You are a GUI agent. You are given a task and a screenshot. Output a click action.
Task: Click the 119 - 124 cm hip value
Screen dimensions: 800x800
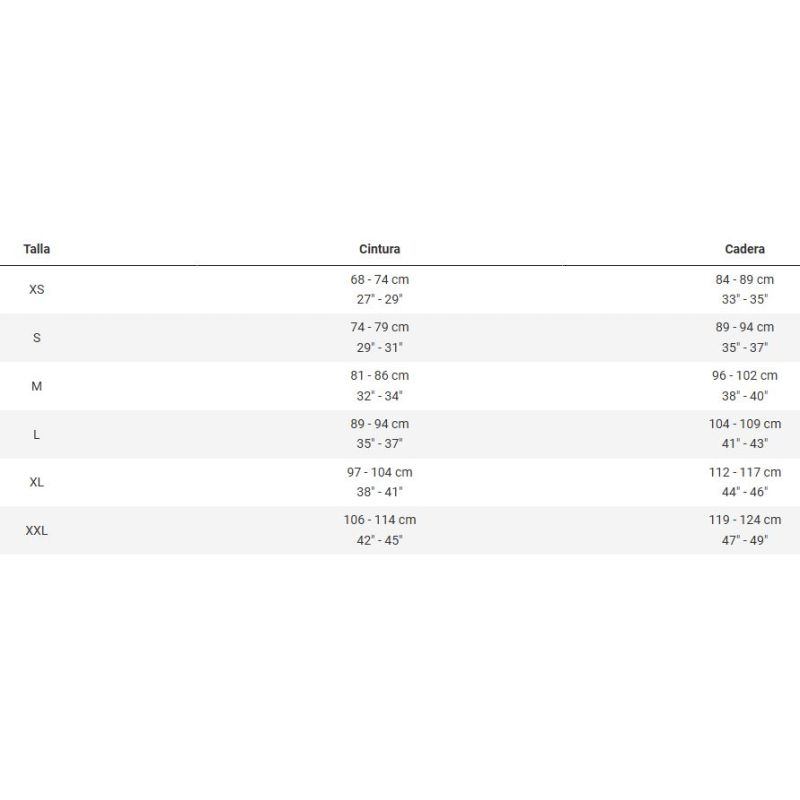coord(744,520)
